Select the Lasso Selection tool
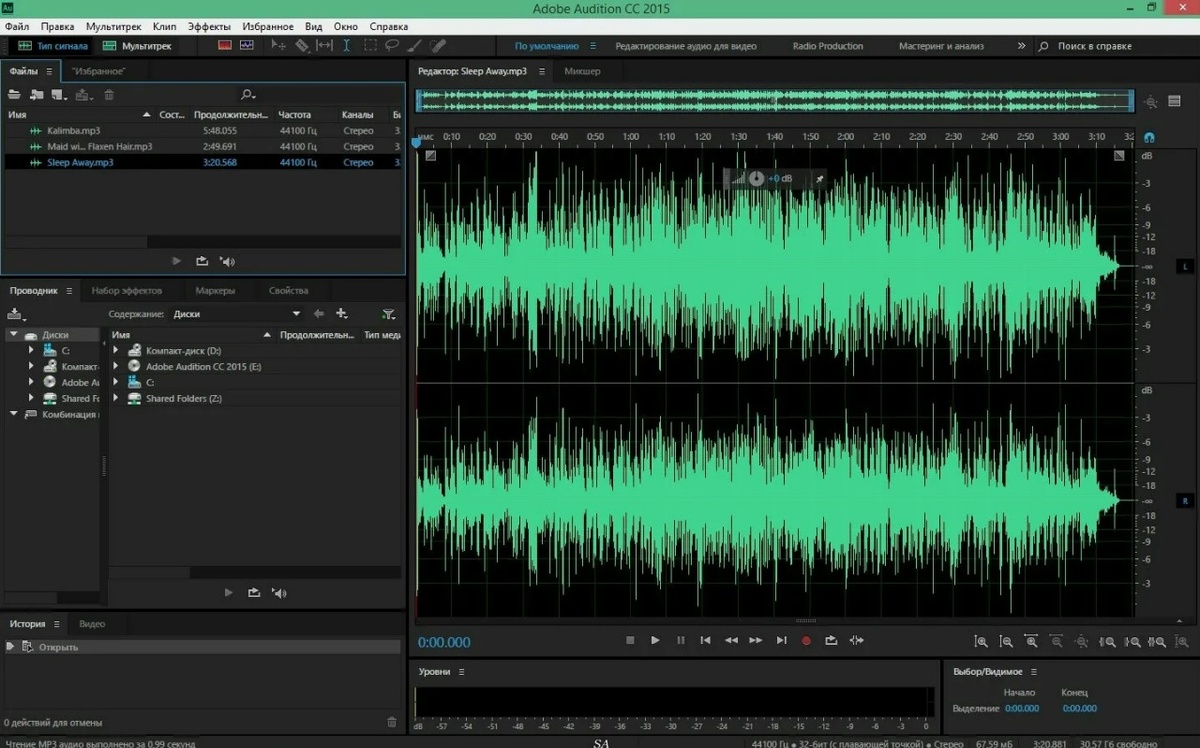 pyautogui.click(x=392, y=46)
